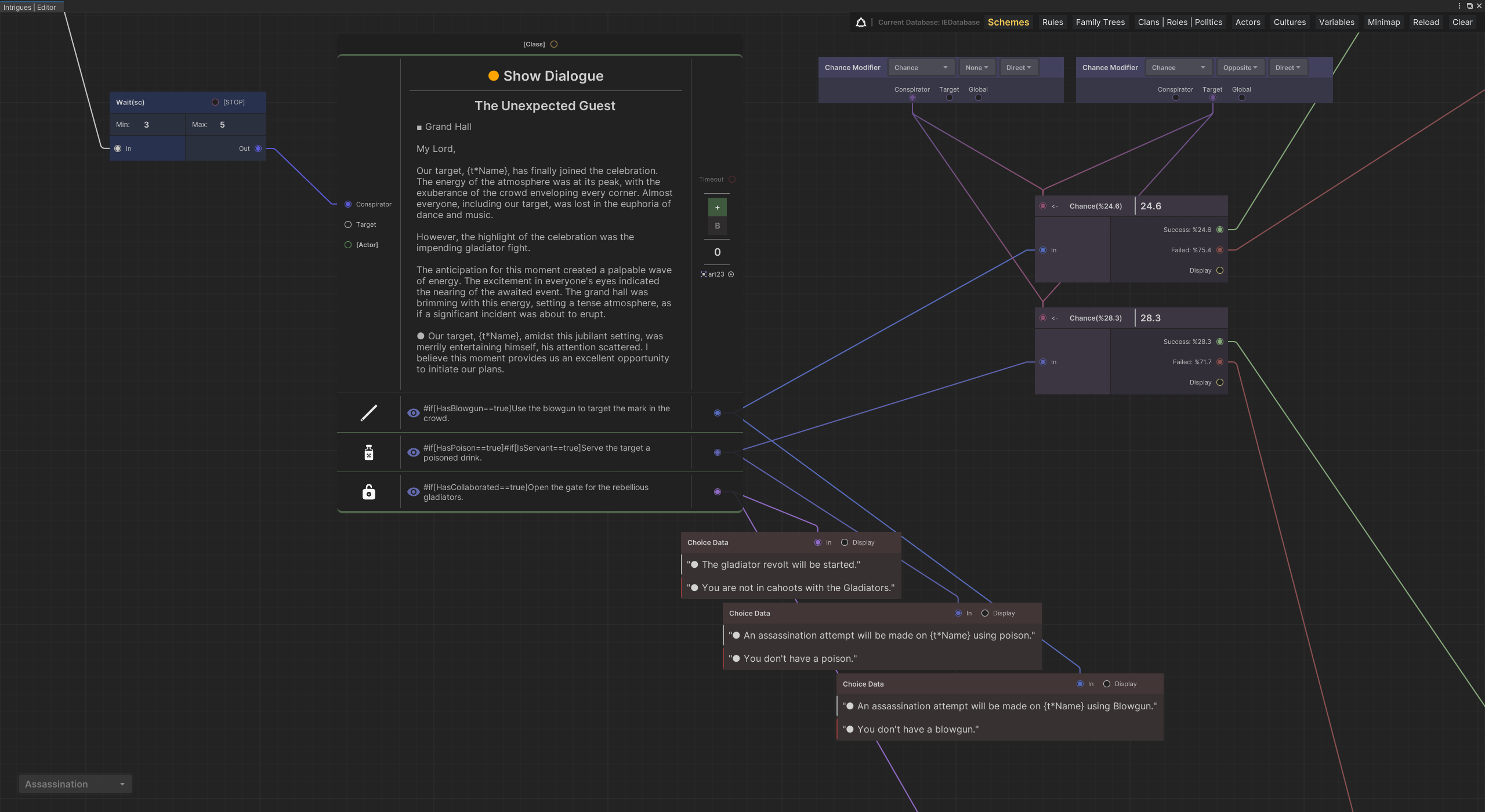This screenshot has width=1485, height=812.
Task: Open the Opposite dropdown in Chance Modifier
Action: coord(1240,68)
